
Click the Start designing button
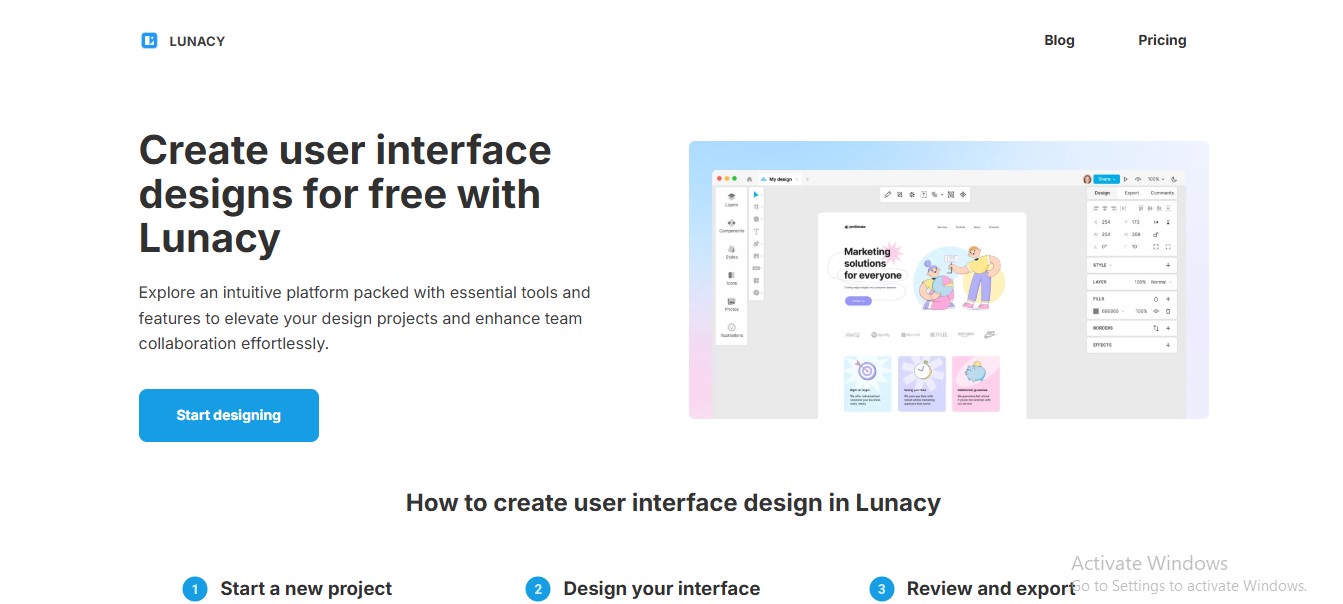[228, 415]
